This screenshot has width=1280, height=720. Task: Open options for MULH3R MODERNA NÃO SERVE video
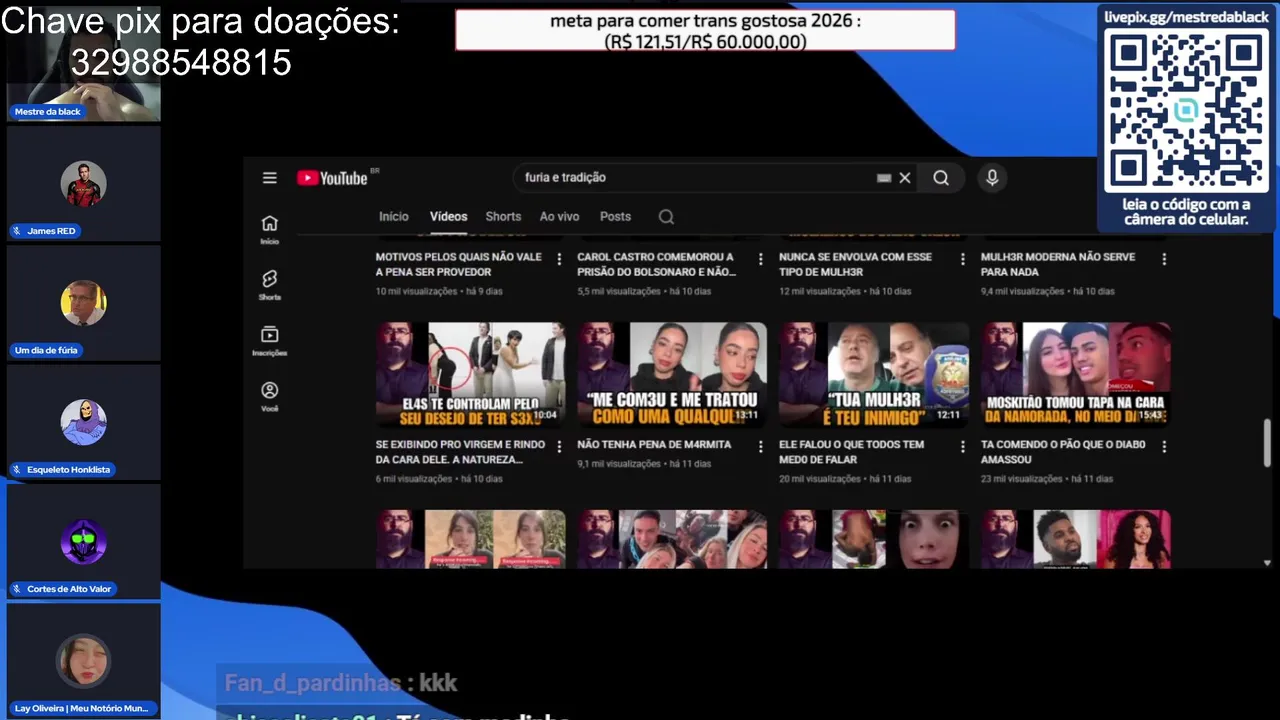point(1164,259)
